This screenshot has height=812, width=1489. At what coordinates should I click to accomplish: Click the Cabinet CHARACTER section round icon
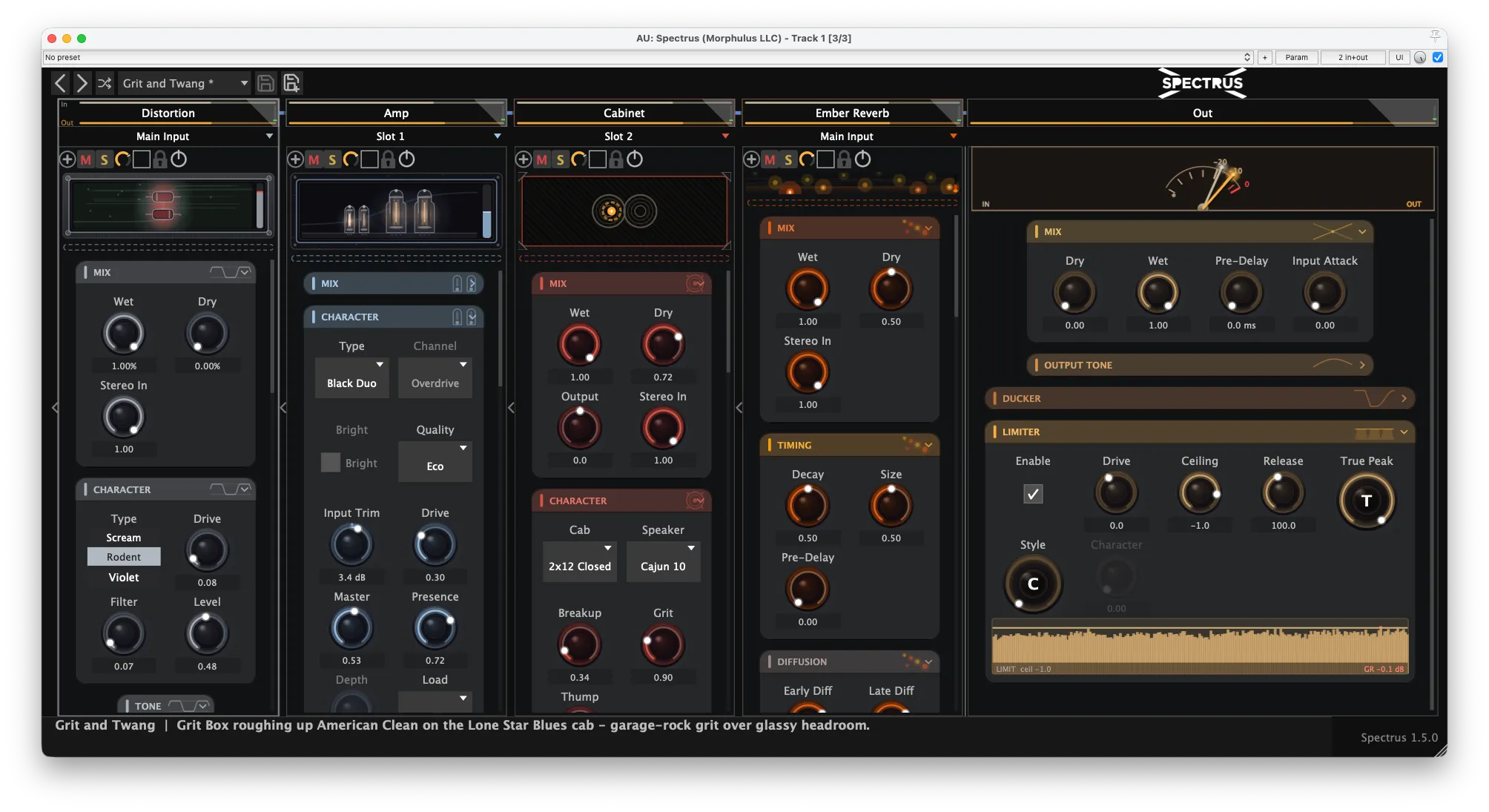(x=696, y=501)
